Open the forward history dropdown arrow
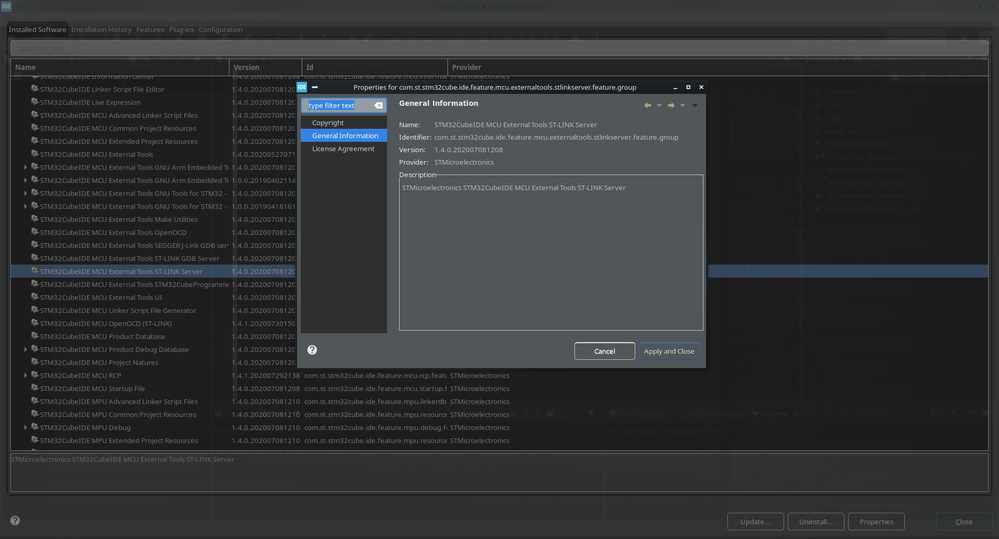The width and height of the screenshot is (999, 539). point(682,106)
